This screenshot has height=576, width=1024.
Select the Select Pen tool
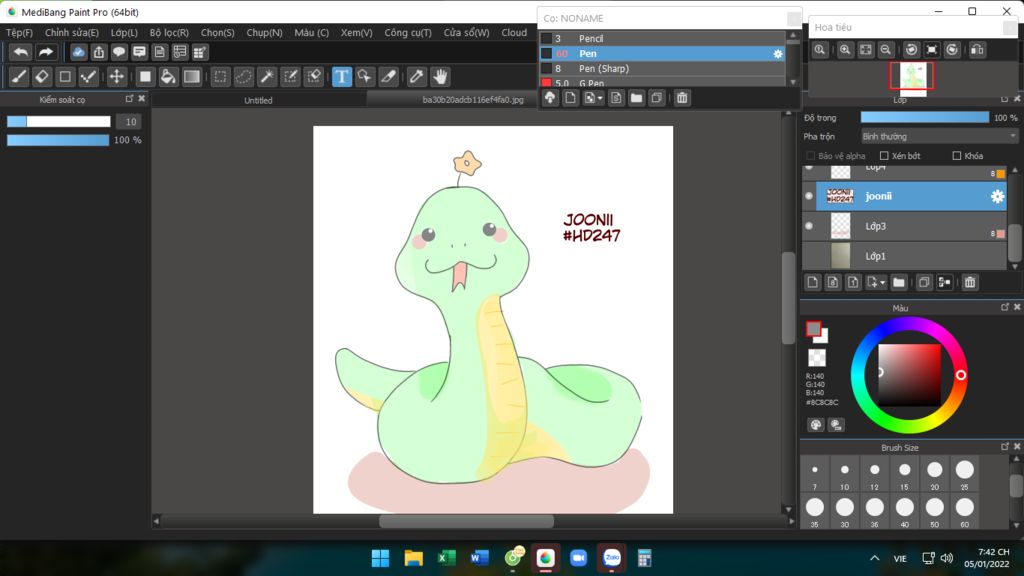(x=291, y=77)
